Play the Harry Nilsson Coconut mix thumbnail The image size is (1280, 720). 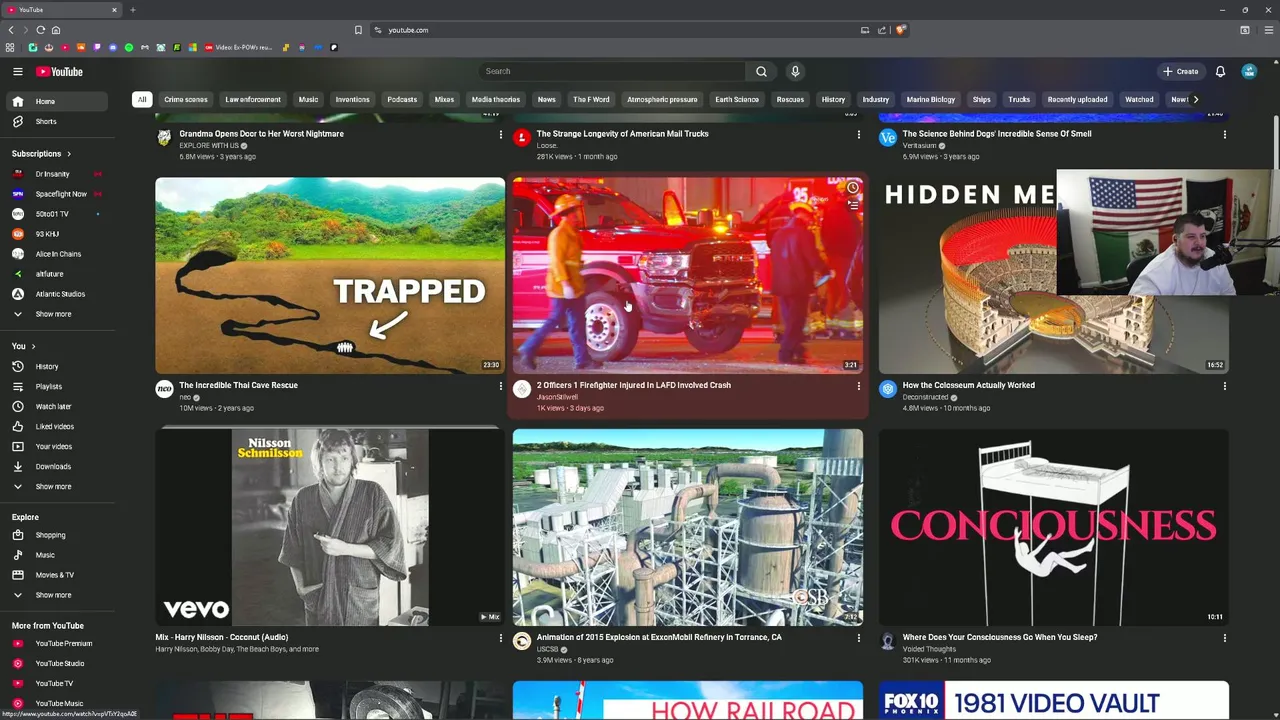click(330, 527)
